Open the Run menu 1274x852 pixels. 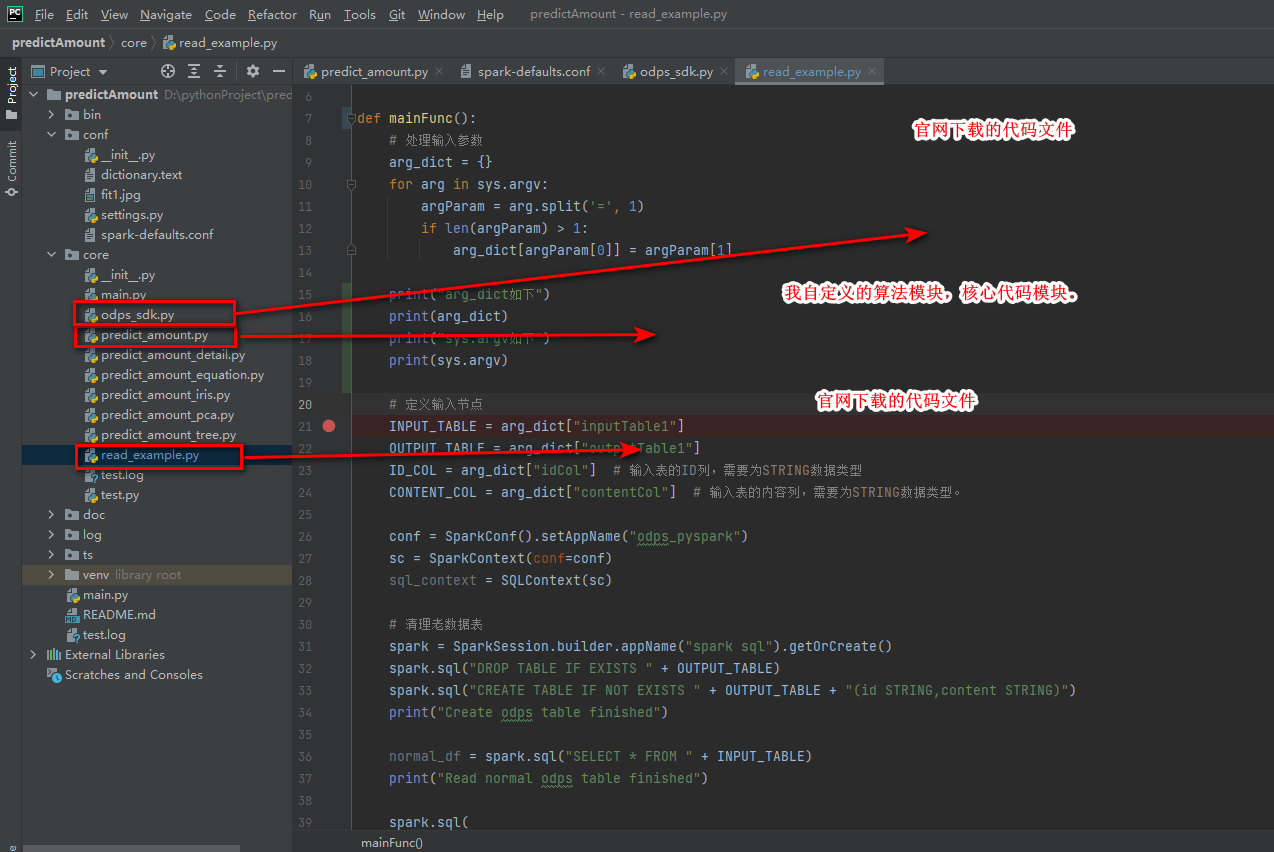pyautogui.click(x=320, y=15)
